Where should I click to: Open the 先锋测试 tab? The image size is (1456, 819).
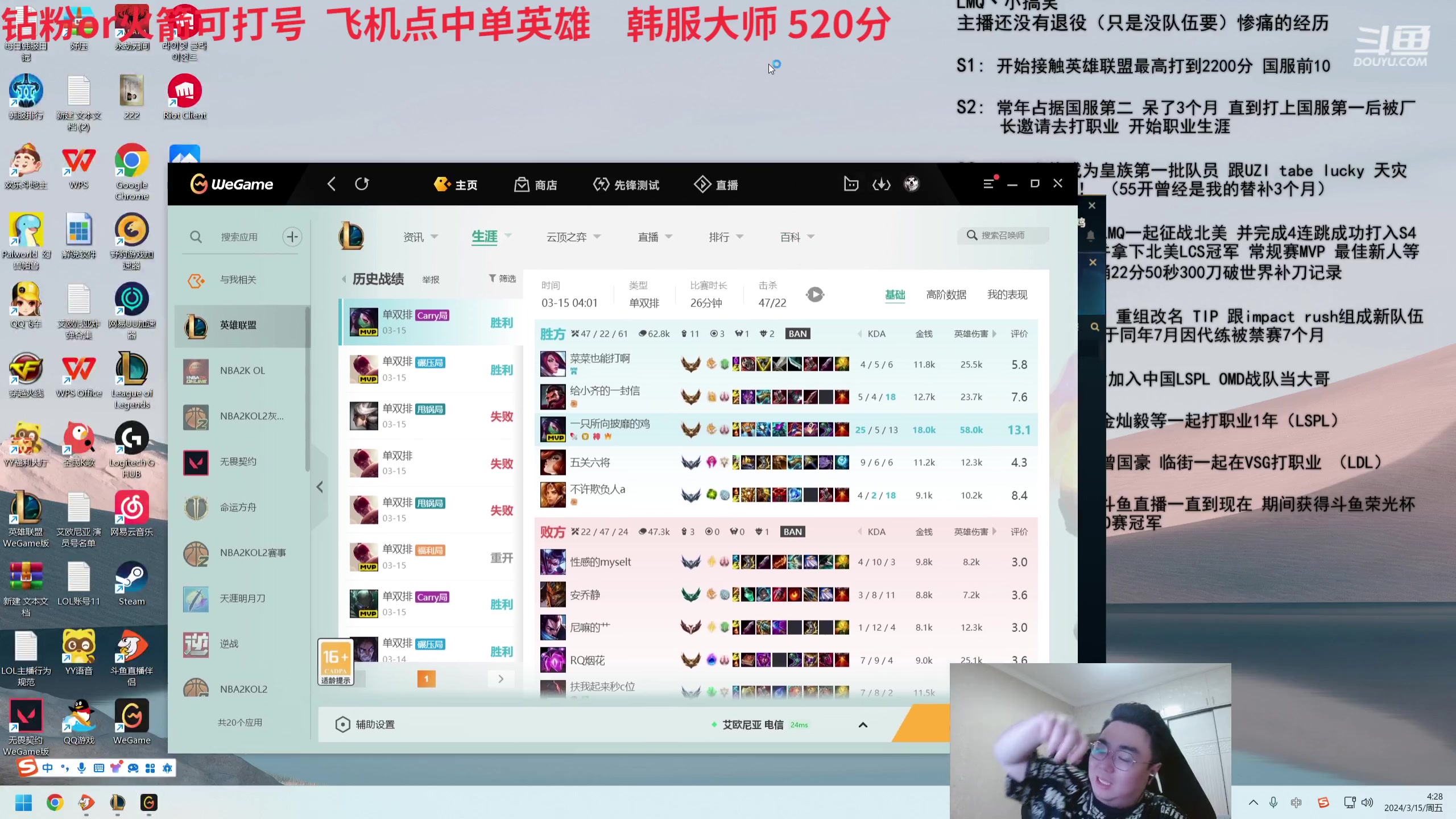626,184
